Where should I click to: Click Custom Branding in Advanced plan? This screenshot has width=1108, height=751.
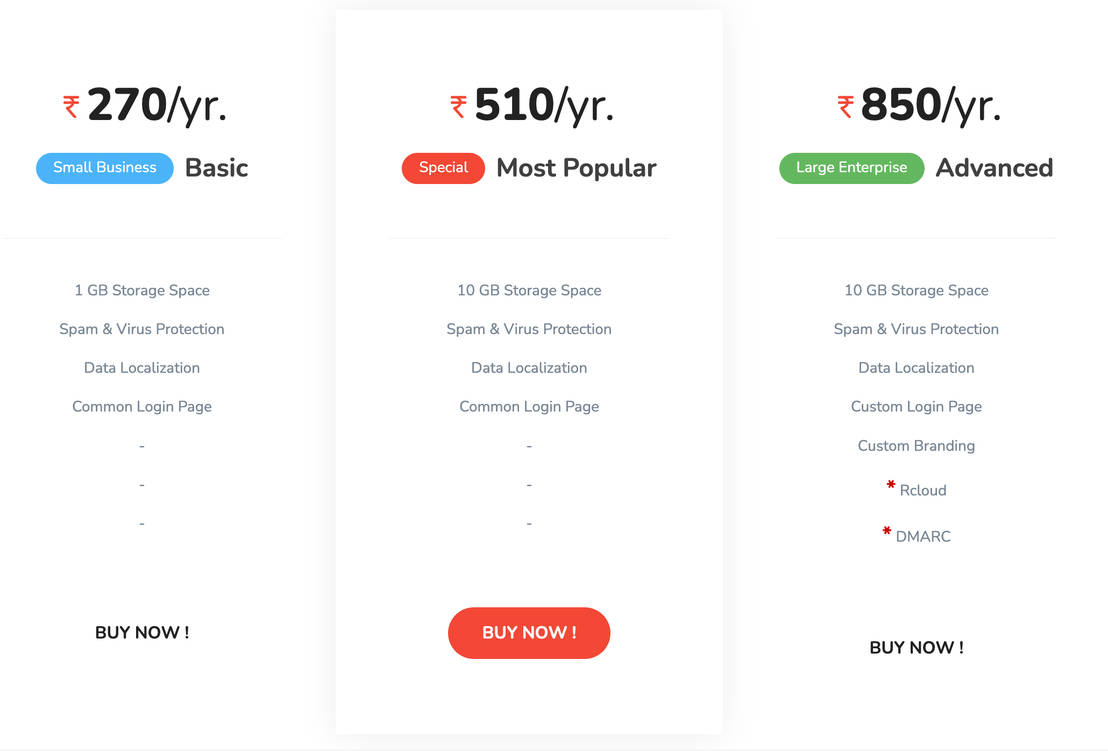[916, 445]
